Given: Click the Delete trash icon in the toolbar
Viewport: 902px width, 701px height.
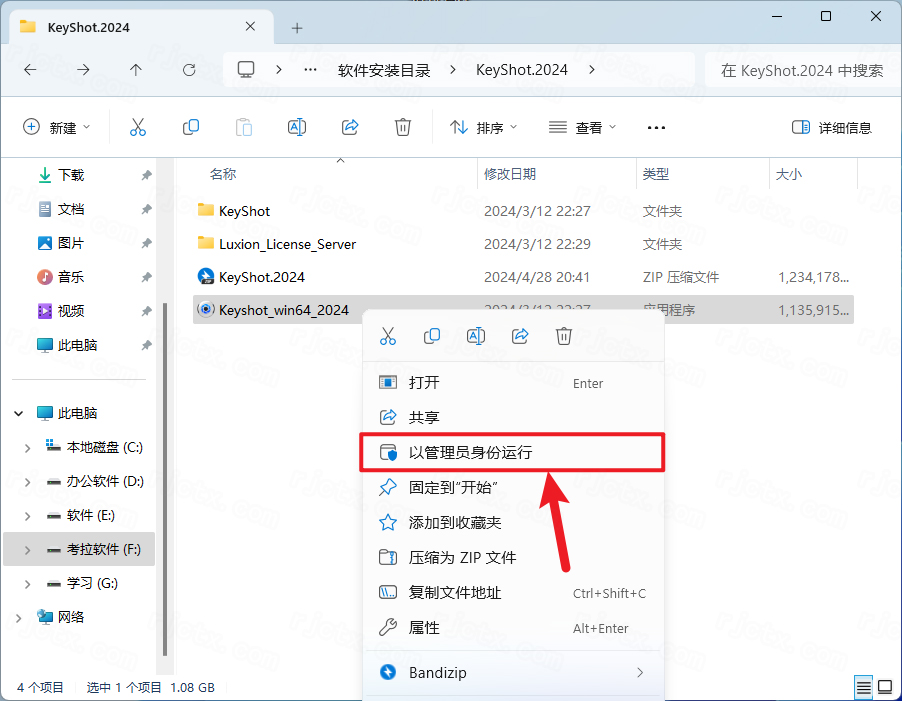Looking at the screenshot, I should point(403,127).
